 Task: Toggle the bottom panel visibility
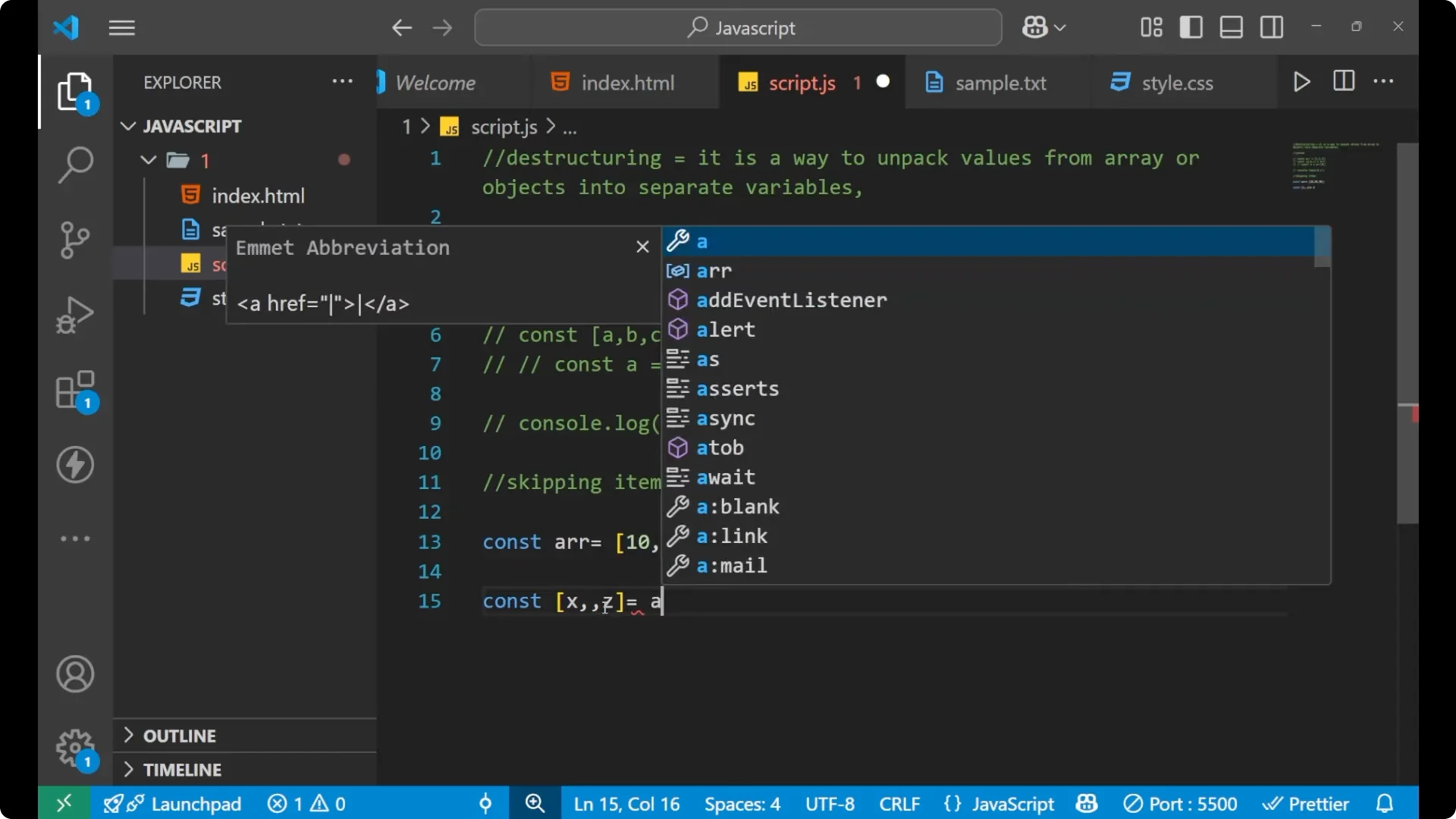coord(1231,27)
